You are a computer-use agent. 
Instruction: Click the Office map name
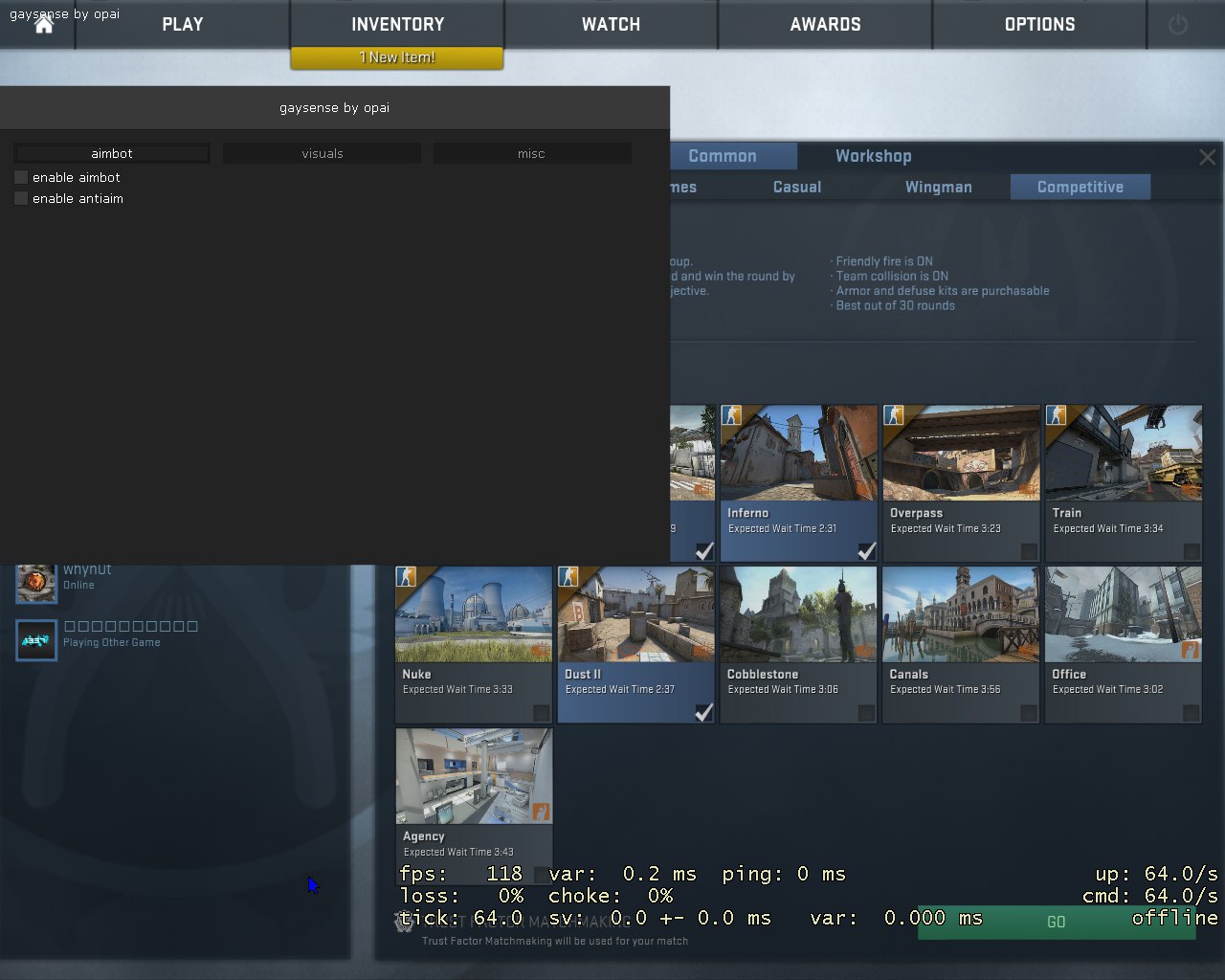point(1069,674)
